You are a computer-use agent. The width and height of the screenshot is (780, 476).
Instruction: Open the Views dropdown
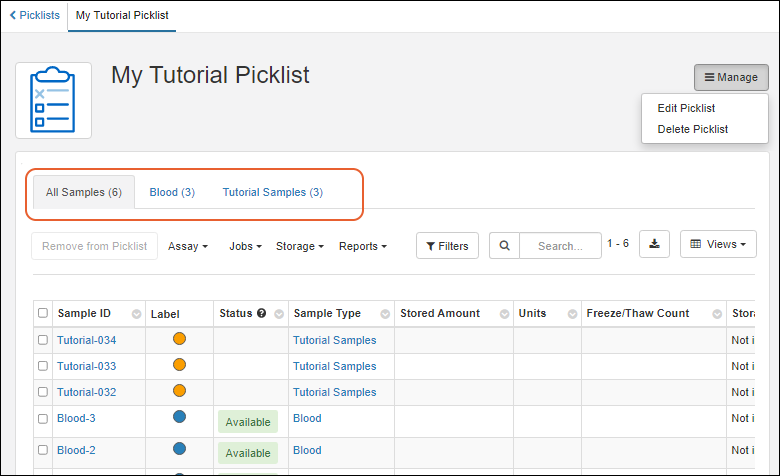point(718,244)
